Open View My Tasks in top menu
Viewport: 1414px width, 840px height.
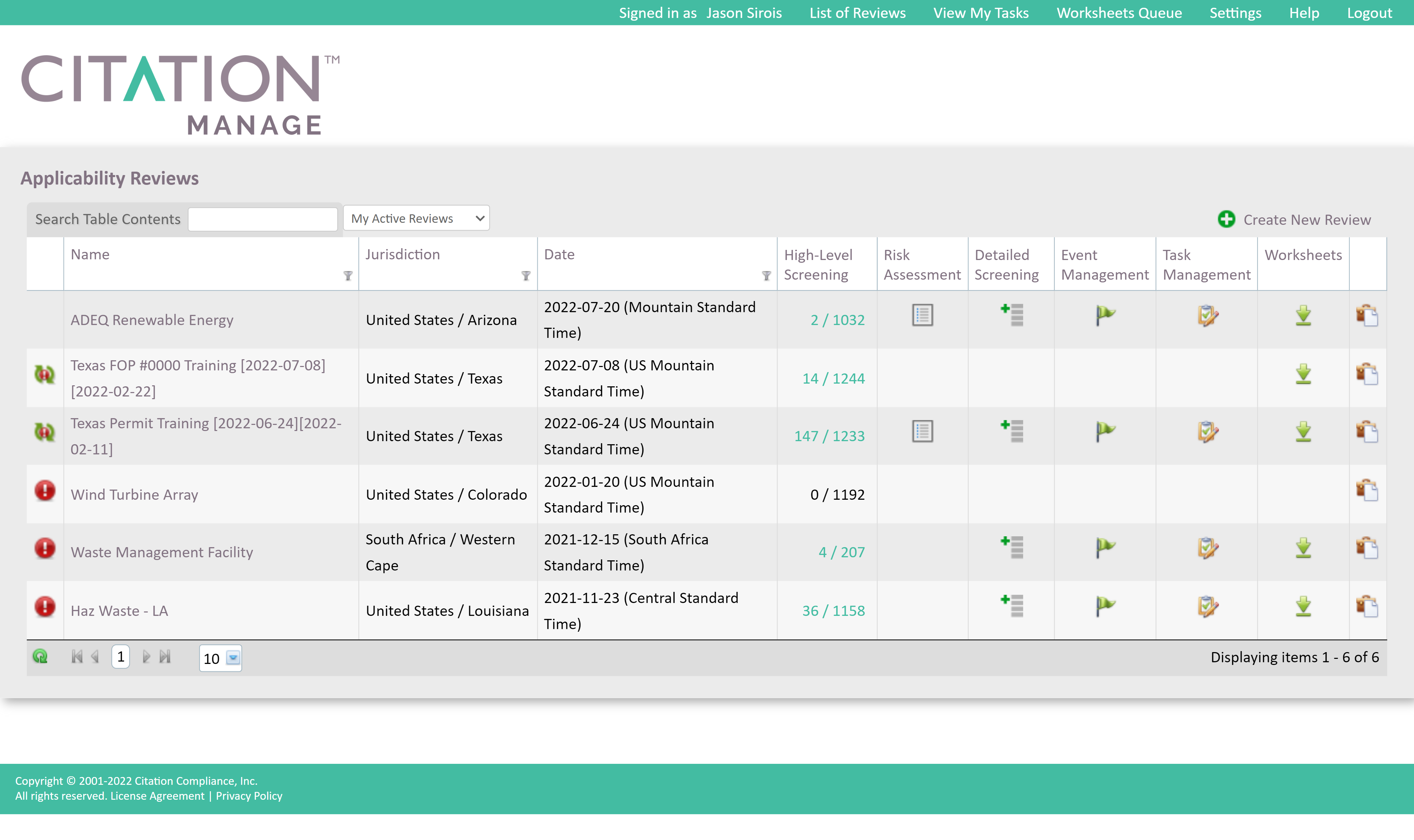(x=981, y=13)
